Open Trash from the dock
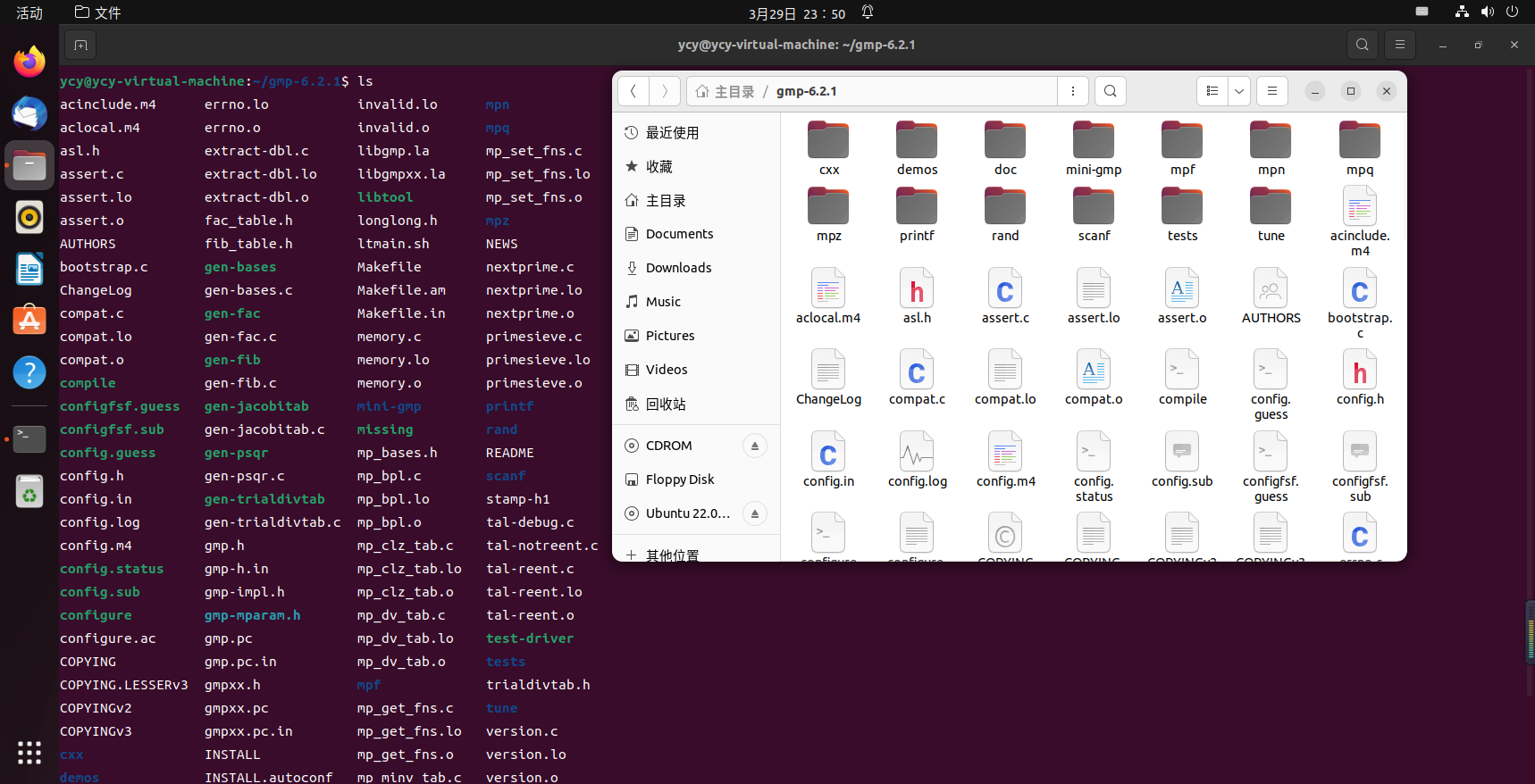This screenshot has width=1535, height=784. click(x=29, y=491)
